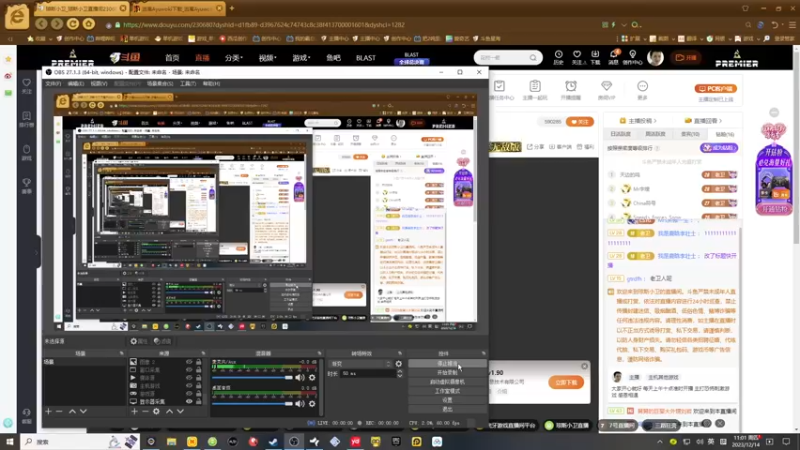
Task: Toggle visibility of the media source in the third row
Action: tap(189, 378)
